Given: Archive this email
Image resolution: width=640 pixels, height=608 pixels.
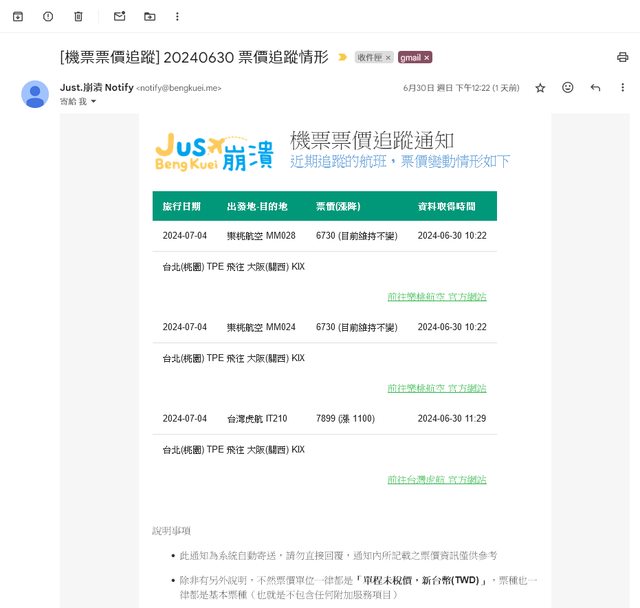Looking at the screenshot, I should [x=18, y=17].
